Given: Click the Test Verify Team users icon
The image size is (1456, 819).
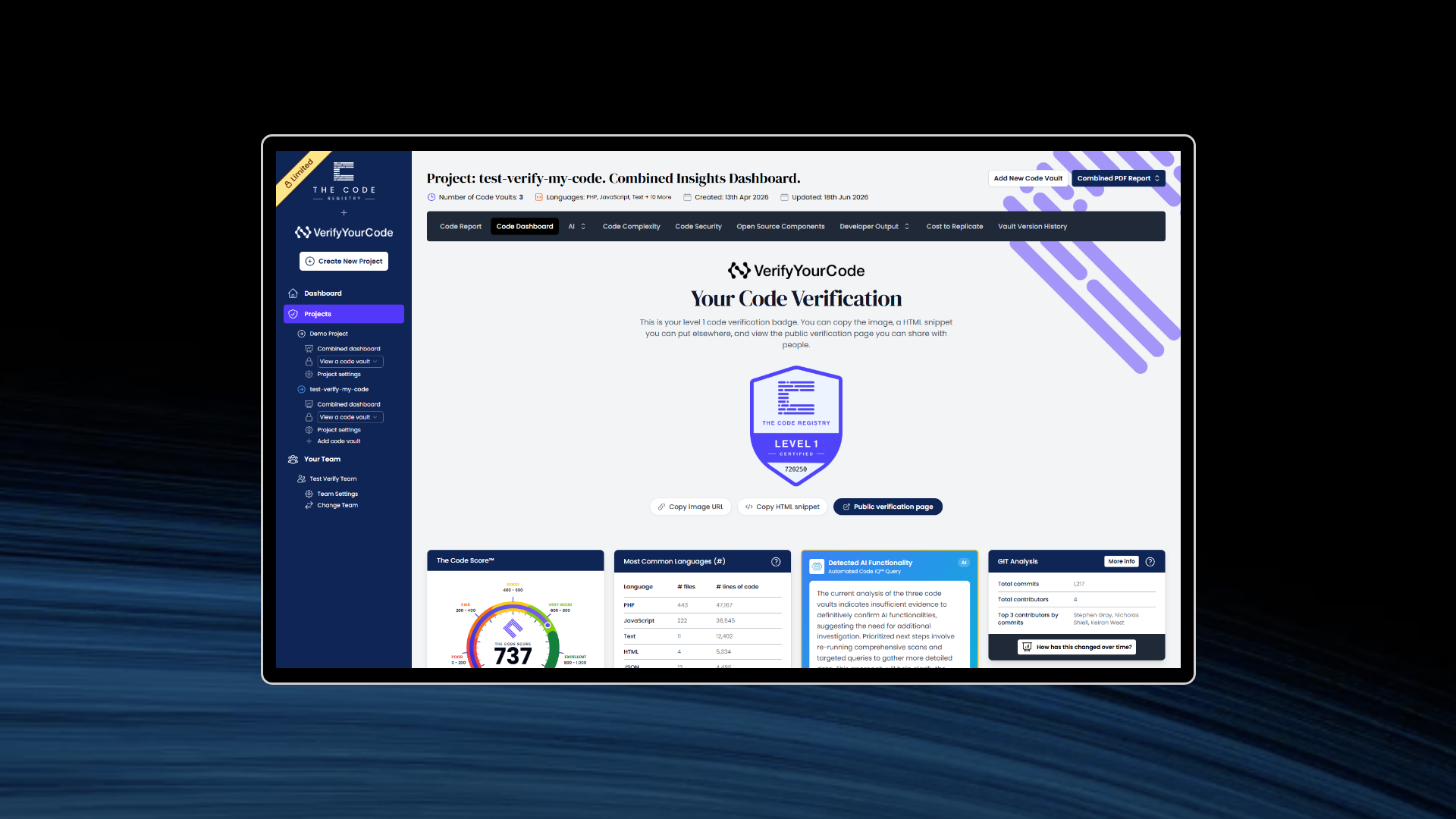Looking at the screenshot, I should click(x=301, y=479).
